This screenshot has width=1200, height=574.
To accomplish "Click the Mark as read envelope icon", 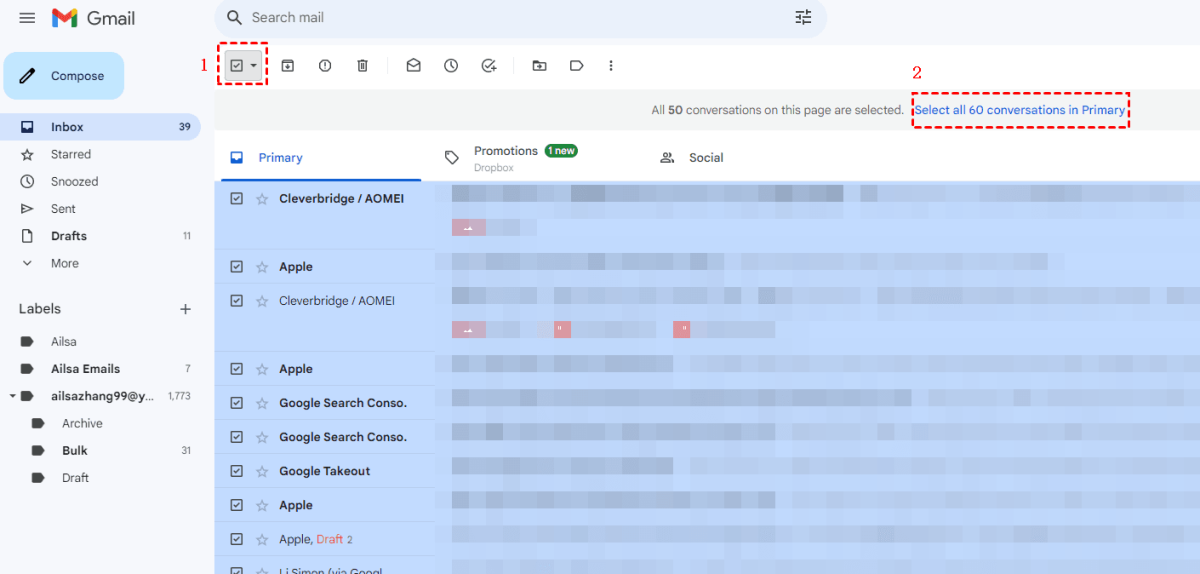I will pyautogui.click(x=413, y=66).
